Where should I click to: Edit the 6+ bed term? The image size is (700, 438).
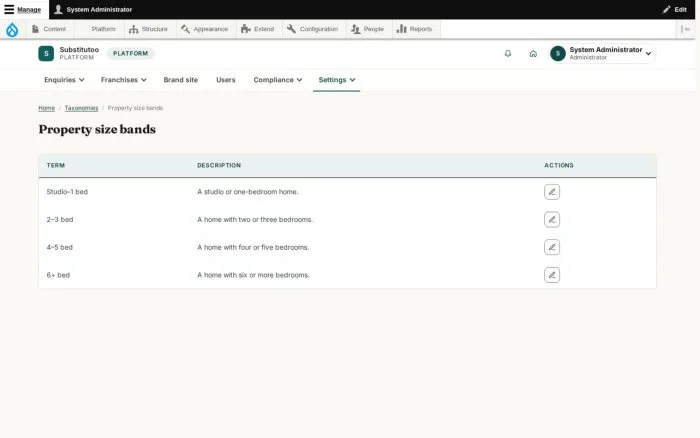pyautogui.click(x=552, y=275)
